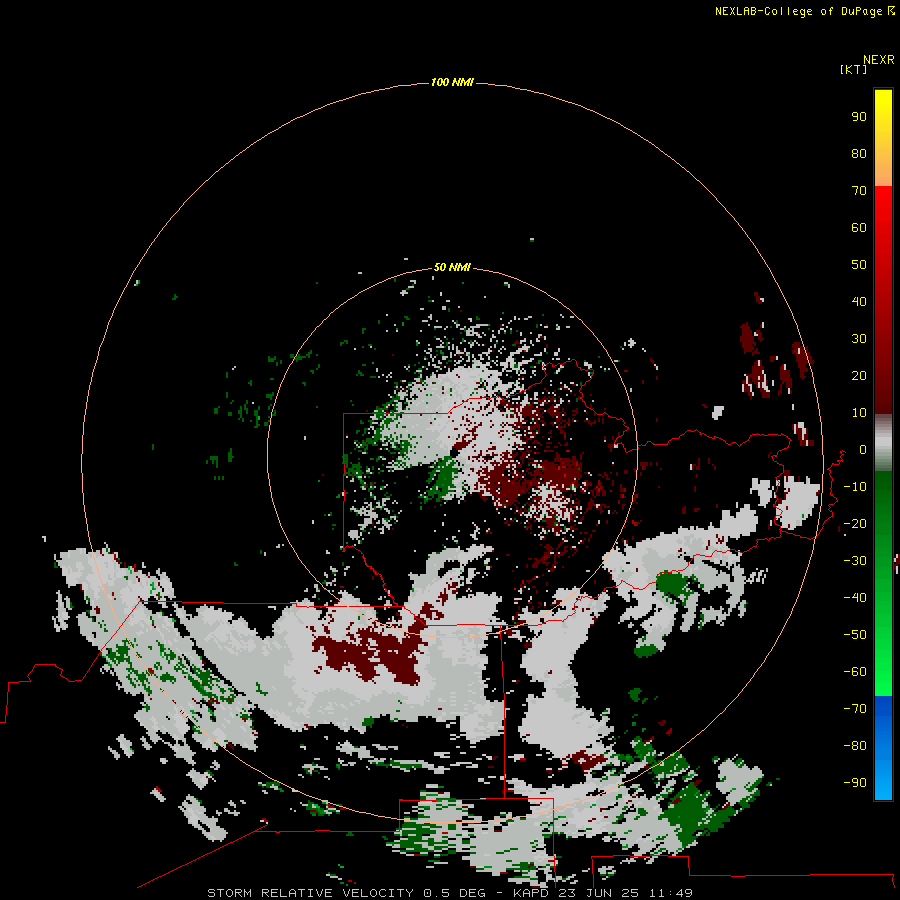This screenshot has width=900, height=900.
Task: Click the -70 value on the velocity scale
Action: 855,709
